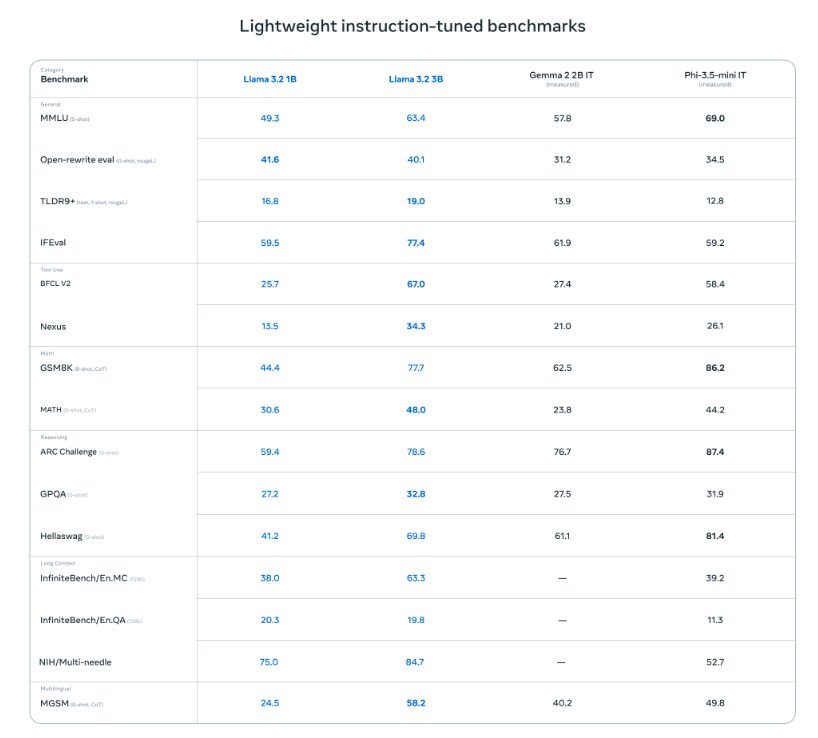This screenshot has height=738, width=818.
Task: Click the bold 69.0 MMLU score
Action: 714,118
